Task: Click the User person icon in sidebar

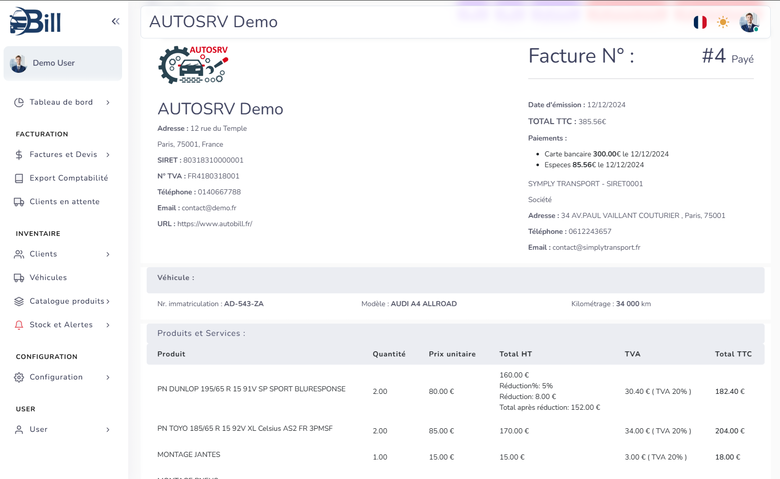Action: [x=19, y=430]
